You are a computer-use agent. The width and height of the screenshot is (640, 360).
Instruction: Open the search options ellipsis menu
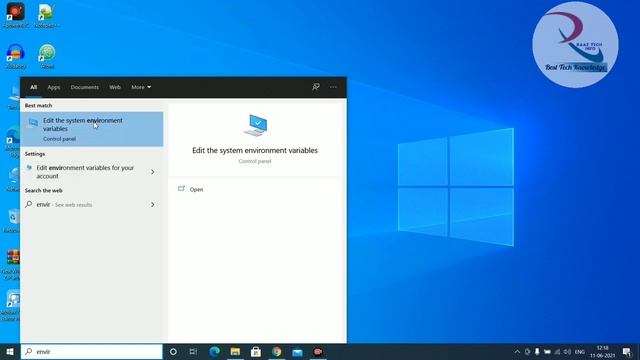click(333, 87)
